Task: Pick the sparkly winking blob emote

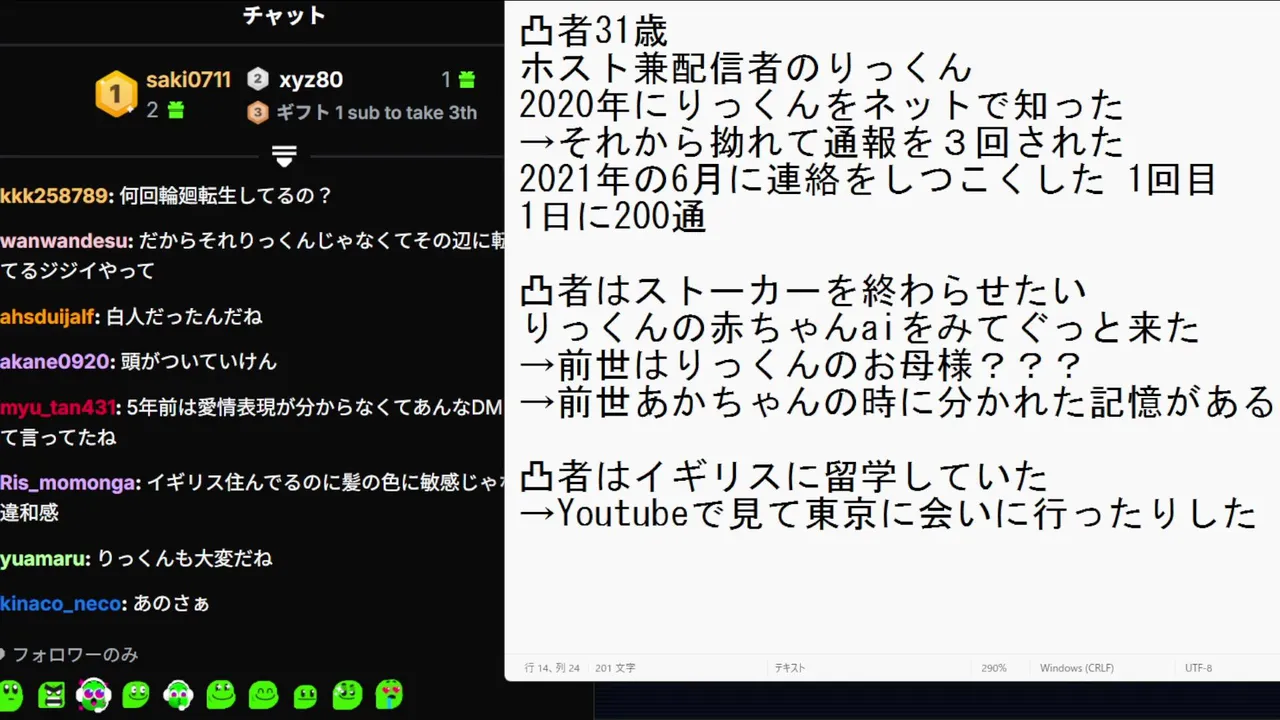Action: pos(347,693)
